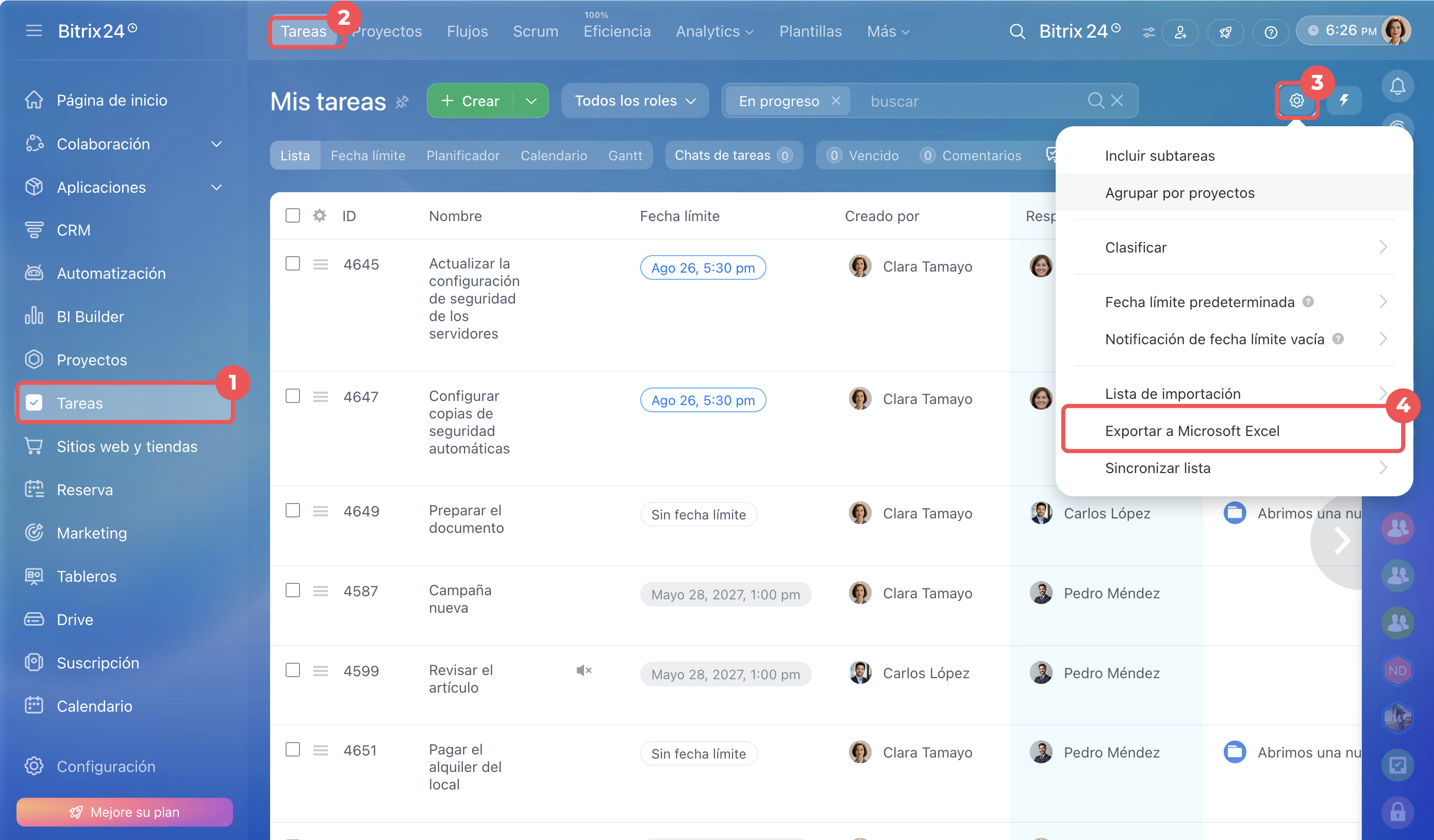Viewport: 1434px width, 840px height.
Task: Open table column settings gear icon
Action: (319, 216)
